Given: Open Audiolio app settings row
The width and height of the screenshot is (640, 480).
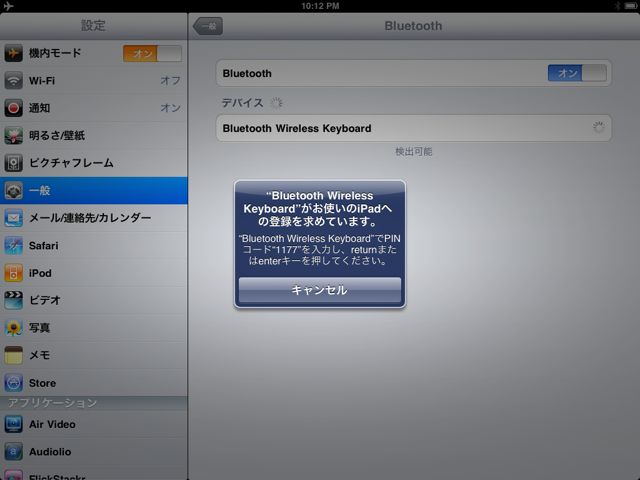Looking at the screenshot, I should pyautogui.click(x=93, y=452).
